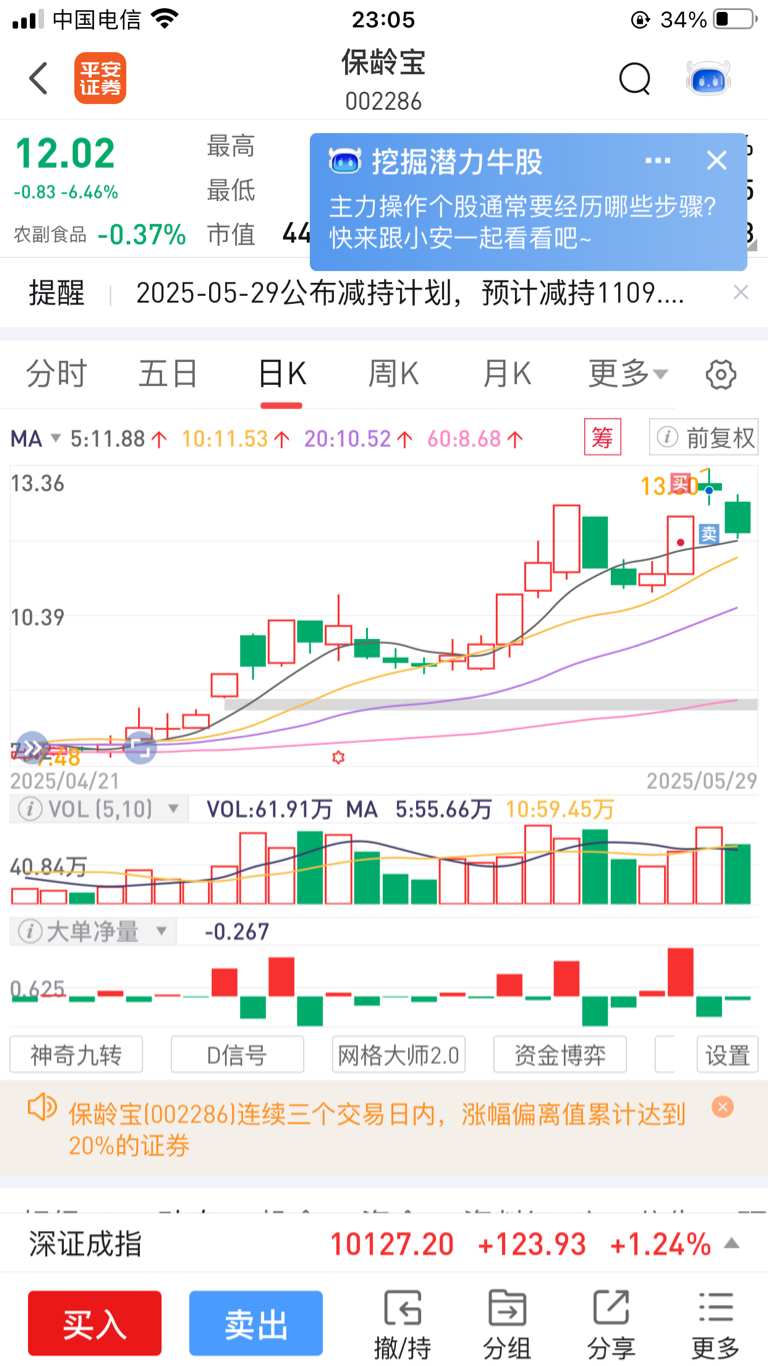Open the robot assistant icon

[708, 78]
